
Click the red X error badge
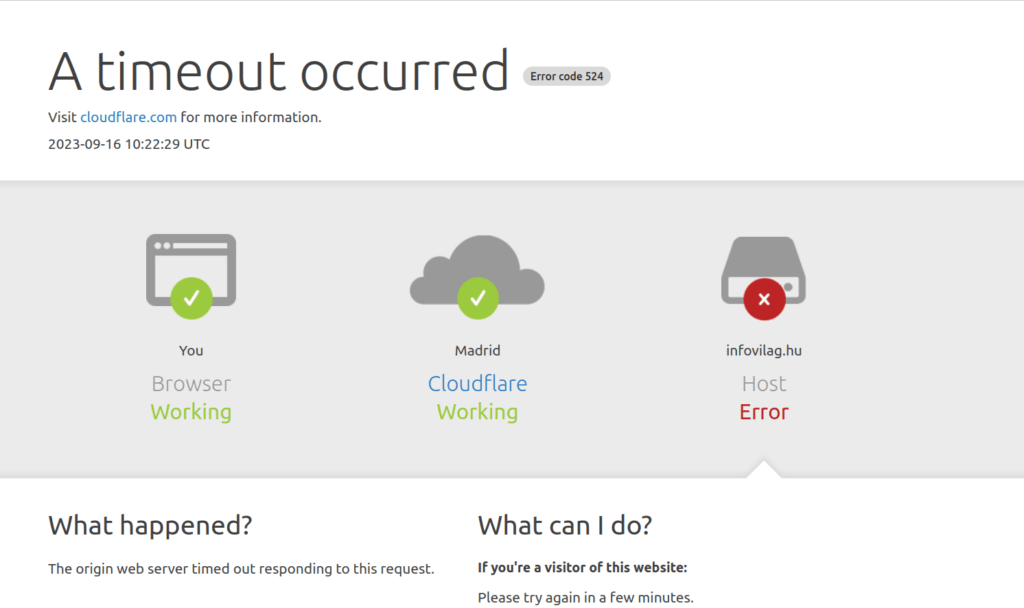(x=764, y=298)
